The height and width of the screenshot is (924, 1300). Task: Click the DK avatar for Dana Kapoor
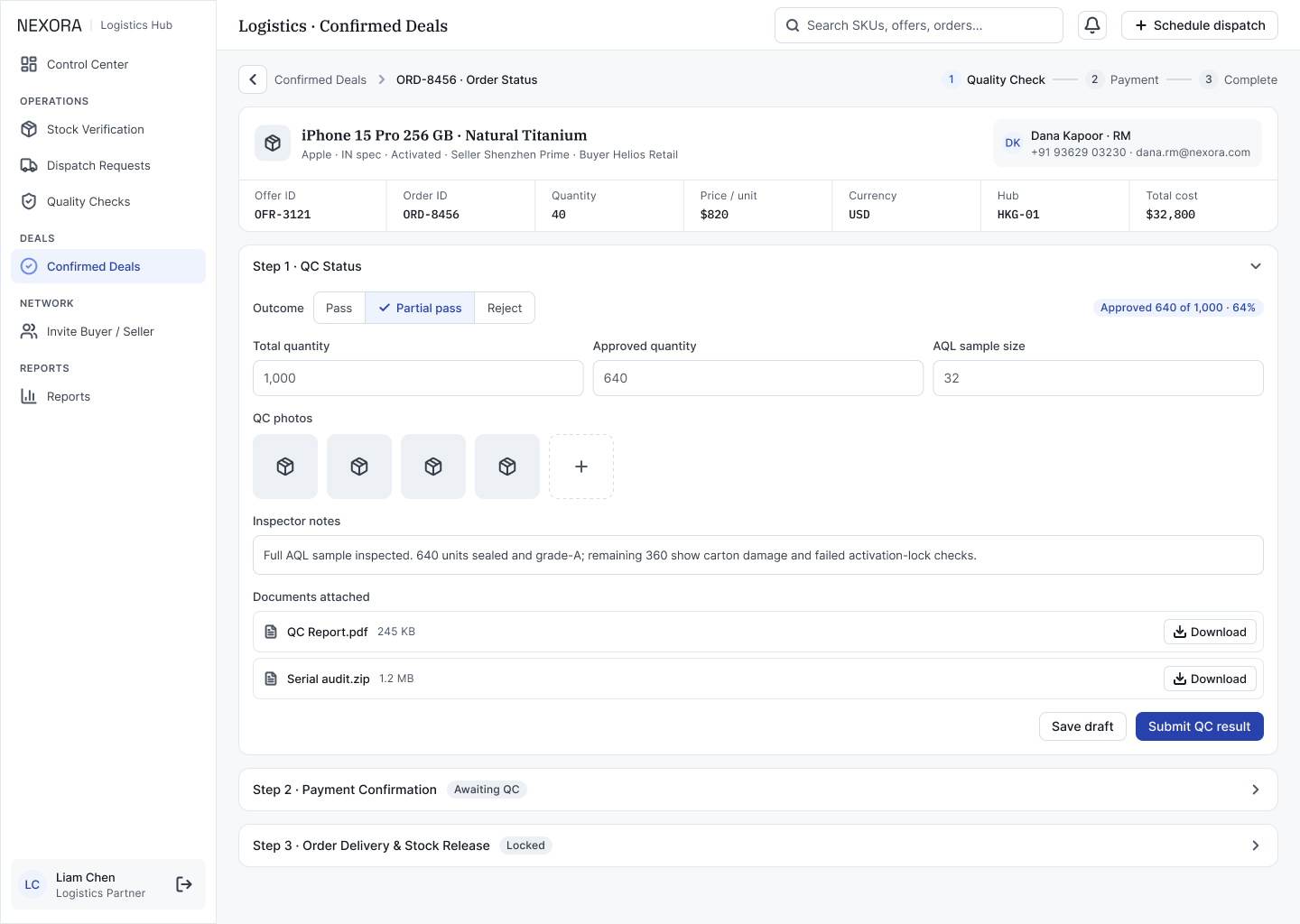[x=1013, y=143]
